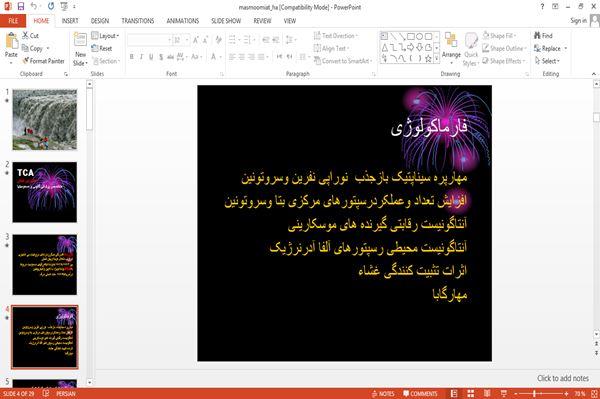Open the Arrange objects menu
The width and height of the screenshot is (600, 399).
tap(451, 47)
